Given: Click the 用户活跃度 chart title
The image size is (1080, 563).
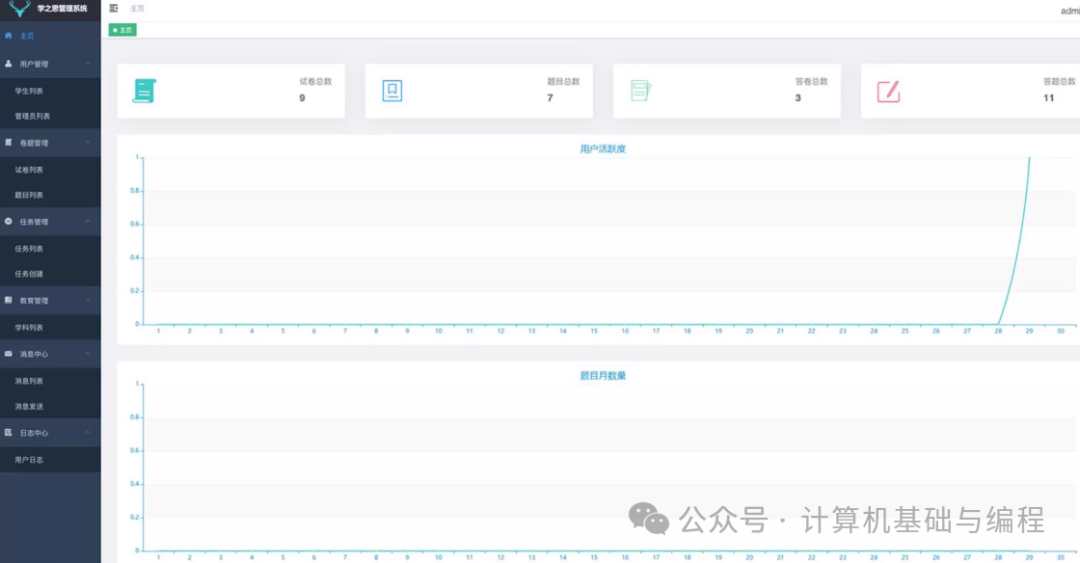Looking at the screenshot, I should [603, 149].
